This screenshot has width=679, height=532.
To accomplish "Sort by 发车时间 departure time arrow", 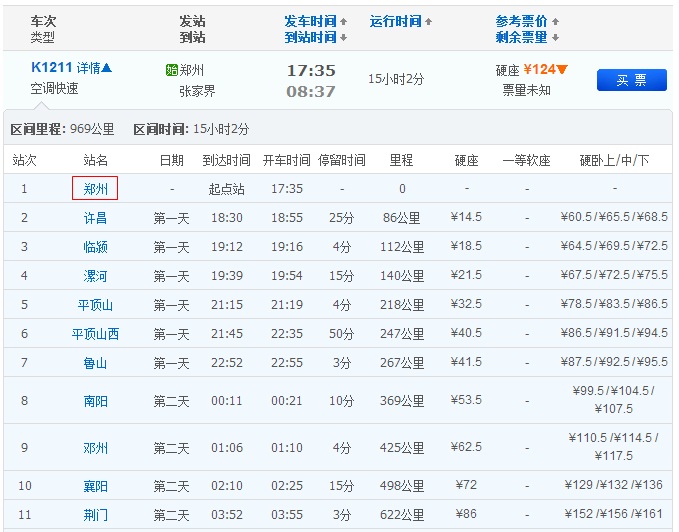I will tap(344, 21).
